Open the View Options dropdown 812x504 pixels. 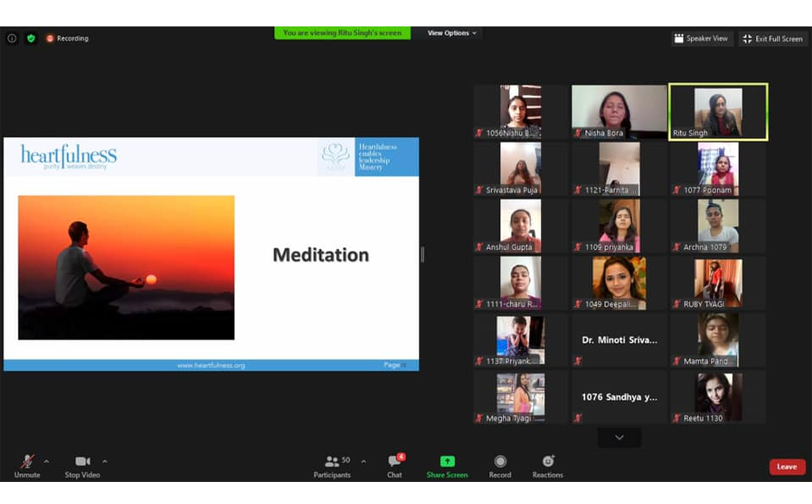452,33
